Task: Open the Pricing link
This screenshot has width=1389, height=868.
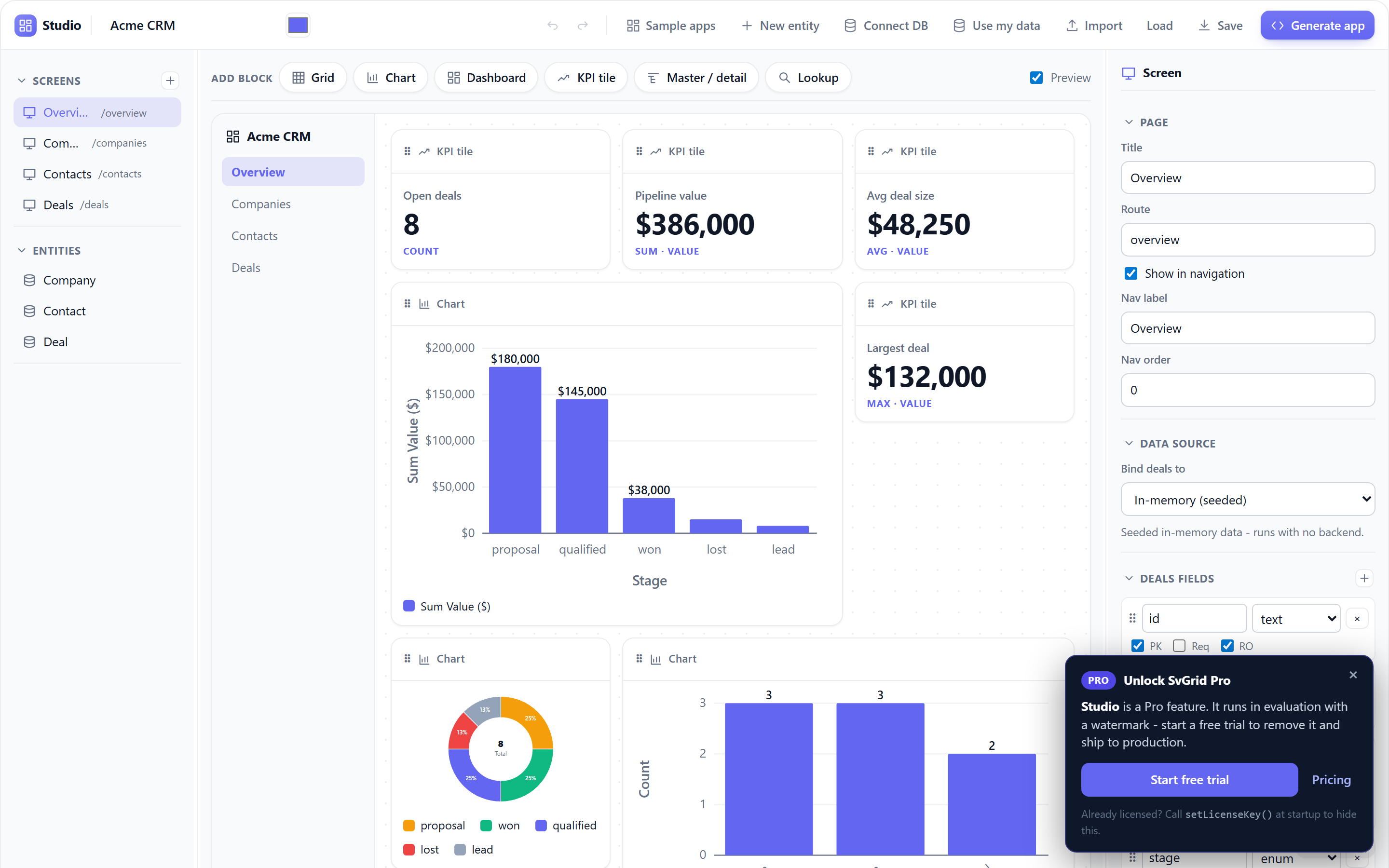Action: [1331, 780]
